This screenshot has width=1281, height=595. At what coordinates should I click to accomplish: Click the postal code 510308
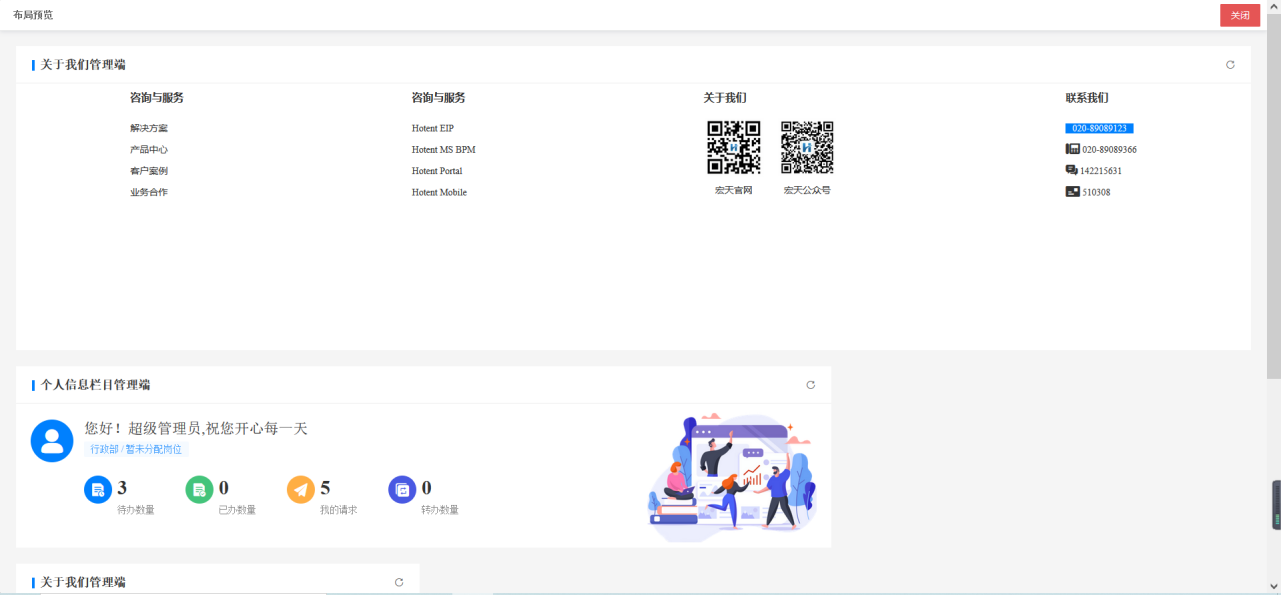coord(1096,192)
